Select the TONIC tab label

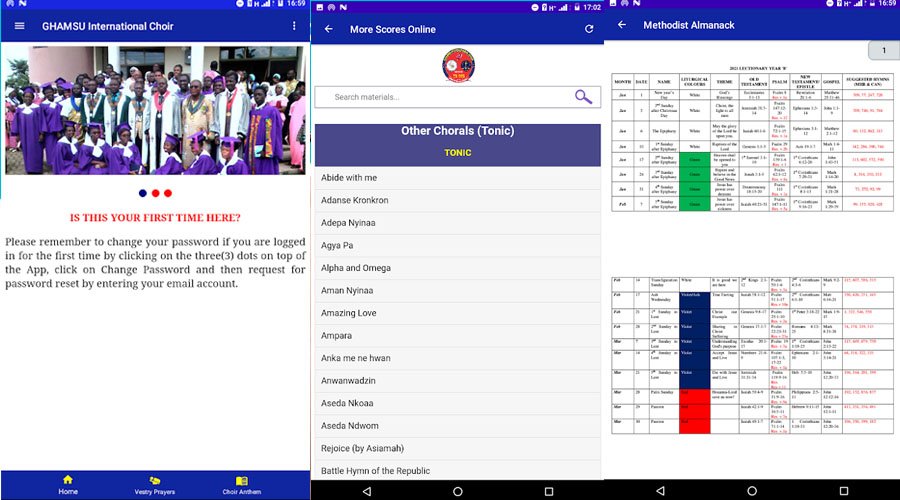(x=457, y=153)
